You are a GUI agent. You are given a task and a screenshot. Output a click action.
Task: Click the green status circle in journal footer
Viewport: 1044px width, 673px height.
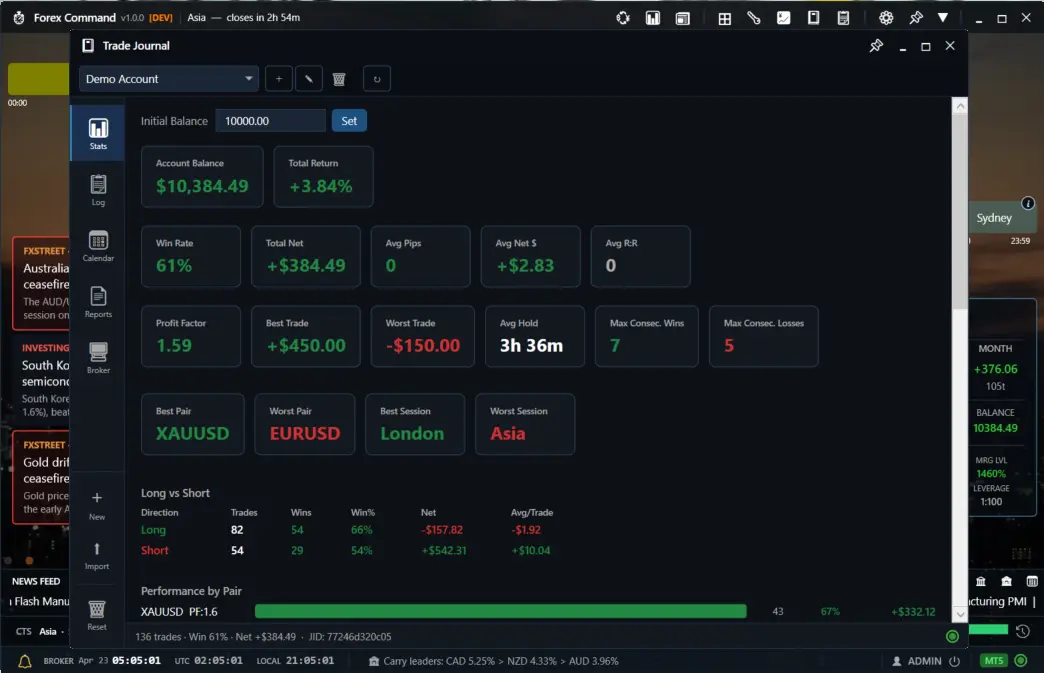point(952,636)
